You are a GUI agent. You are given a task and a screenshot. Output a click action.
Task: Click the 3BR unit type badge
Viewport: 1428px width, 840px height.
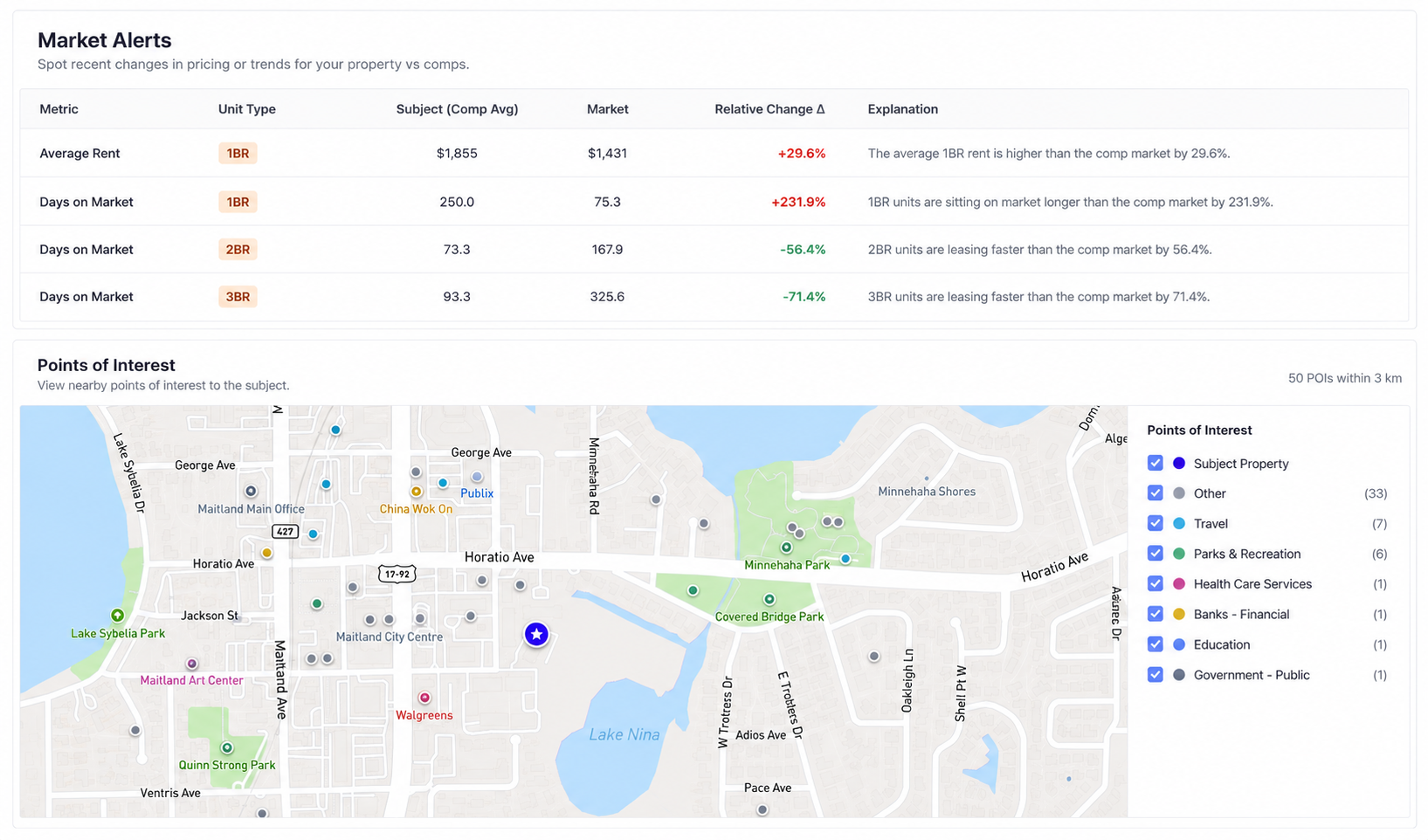pos(238,297)
